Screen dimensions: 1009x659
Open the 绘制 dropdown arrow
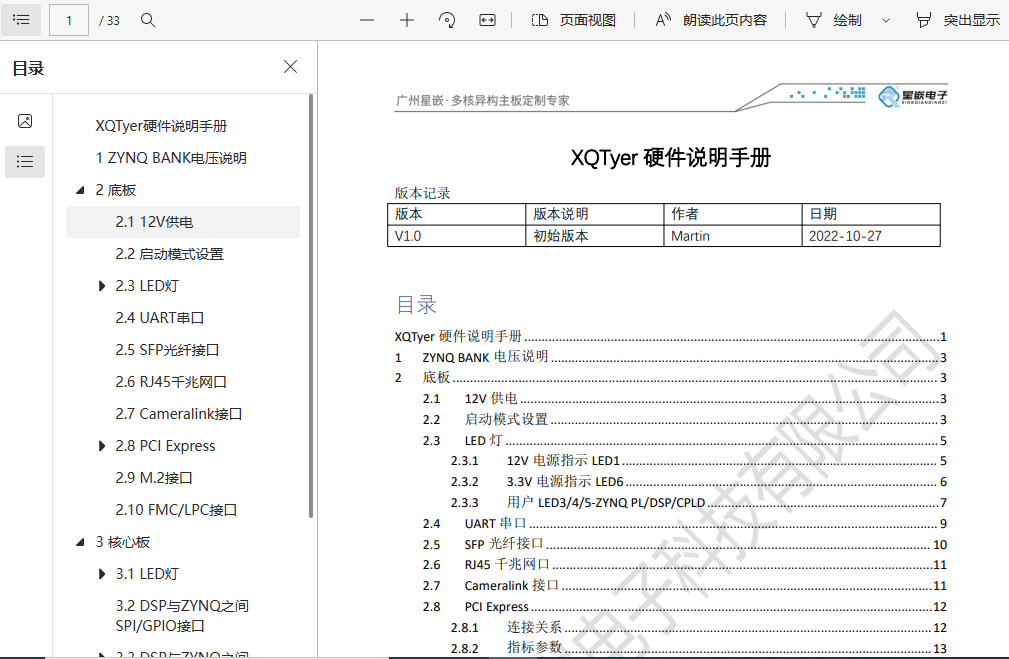[885, 20]
